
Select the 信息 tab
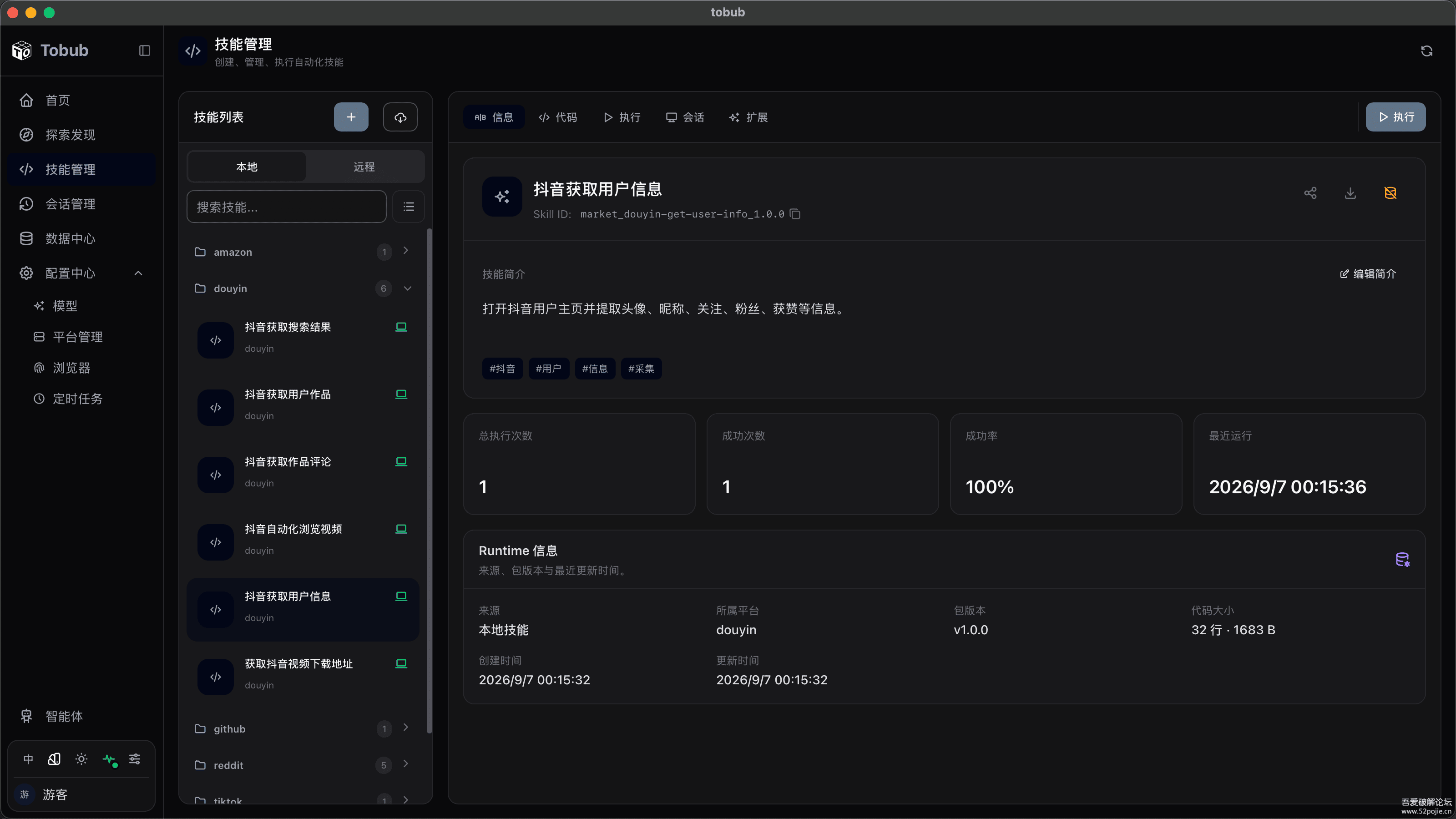pos(494,117)
